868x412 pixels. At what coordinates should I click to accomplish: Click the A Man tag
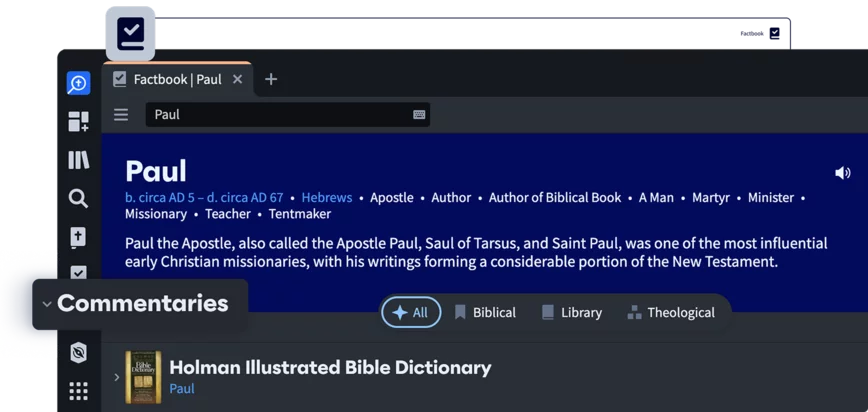(657, 198)
